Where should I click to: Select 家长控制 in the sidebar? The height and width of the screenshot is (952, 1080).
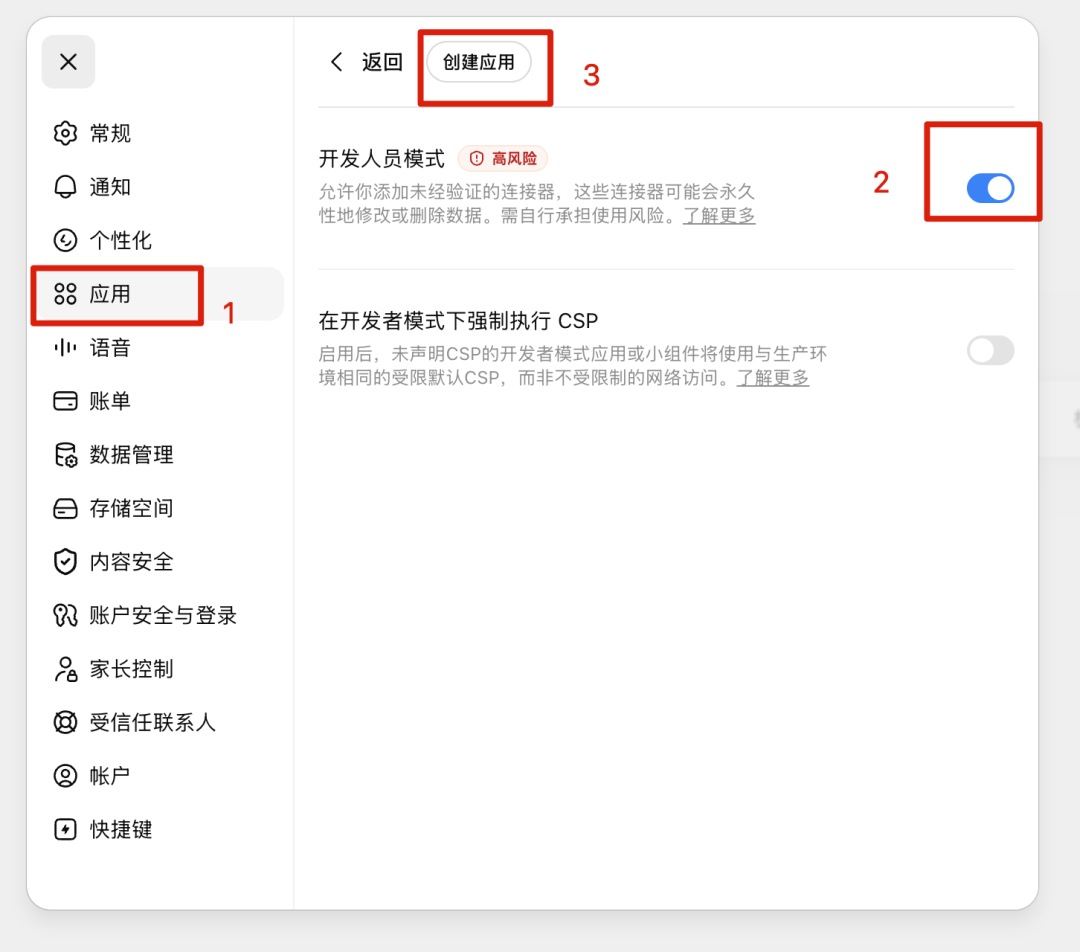[158, 669]
